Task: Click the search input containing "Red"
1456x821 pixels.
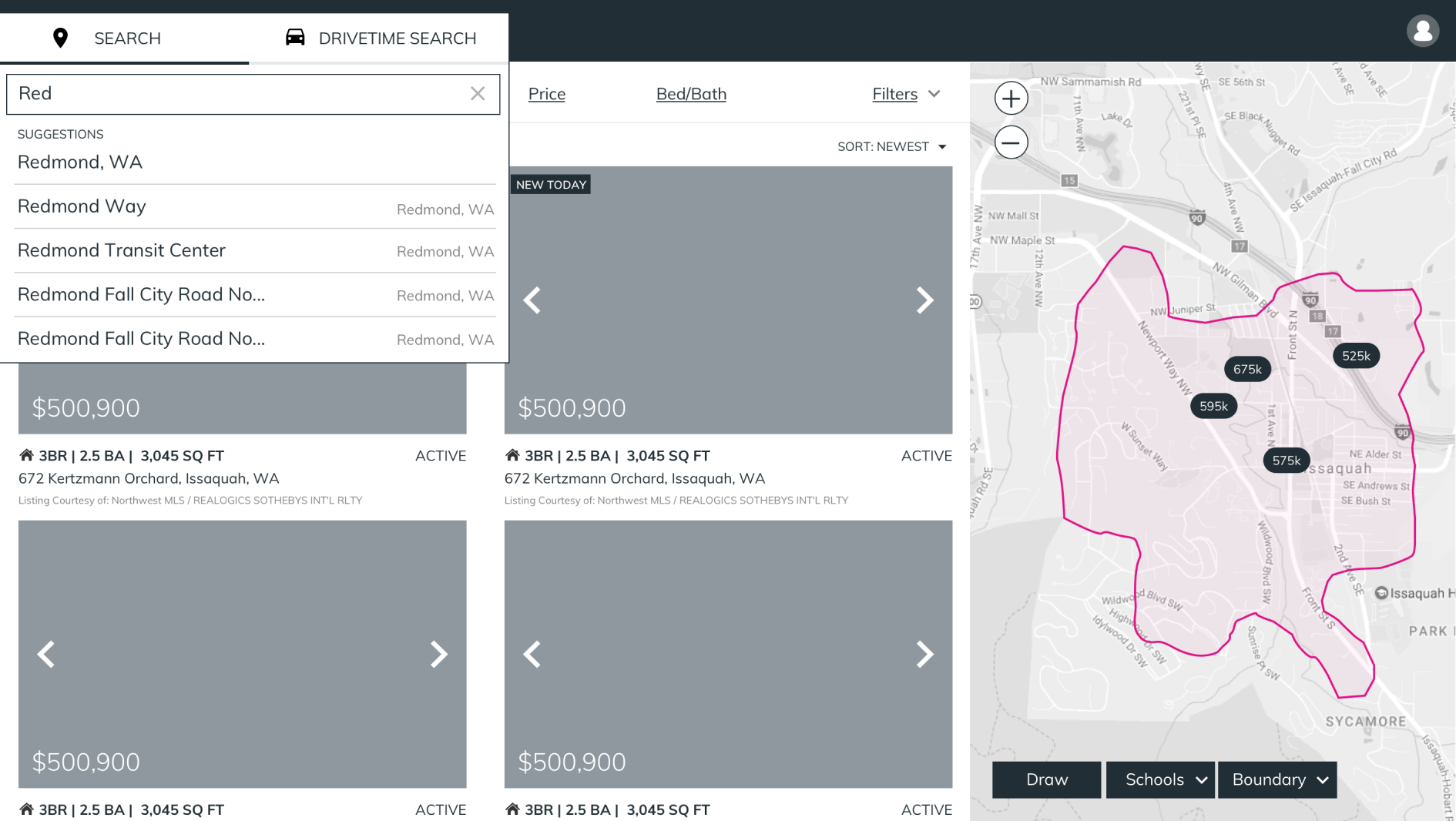Action: tap(253, 94)
